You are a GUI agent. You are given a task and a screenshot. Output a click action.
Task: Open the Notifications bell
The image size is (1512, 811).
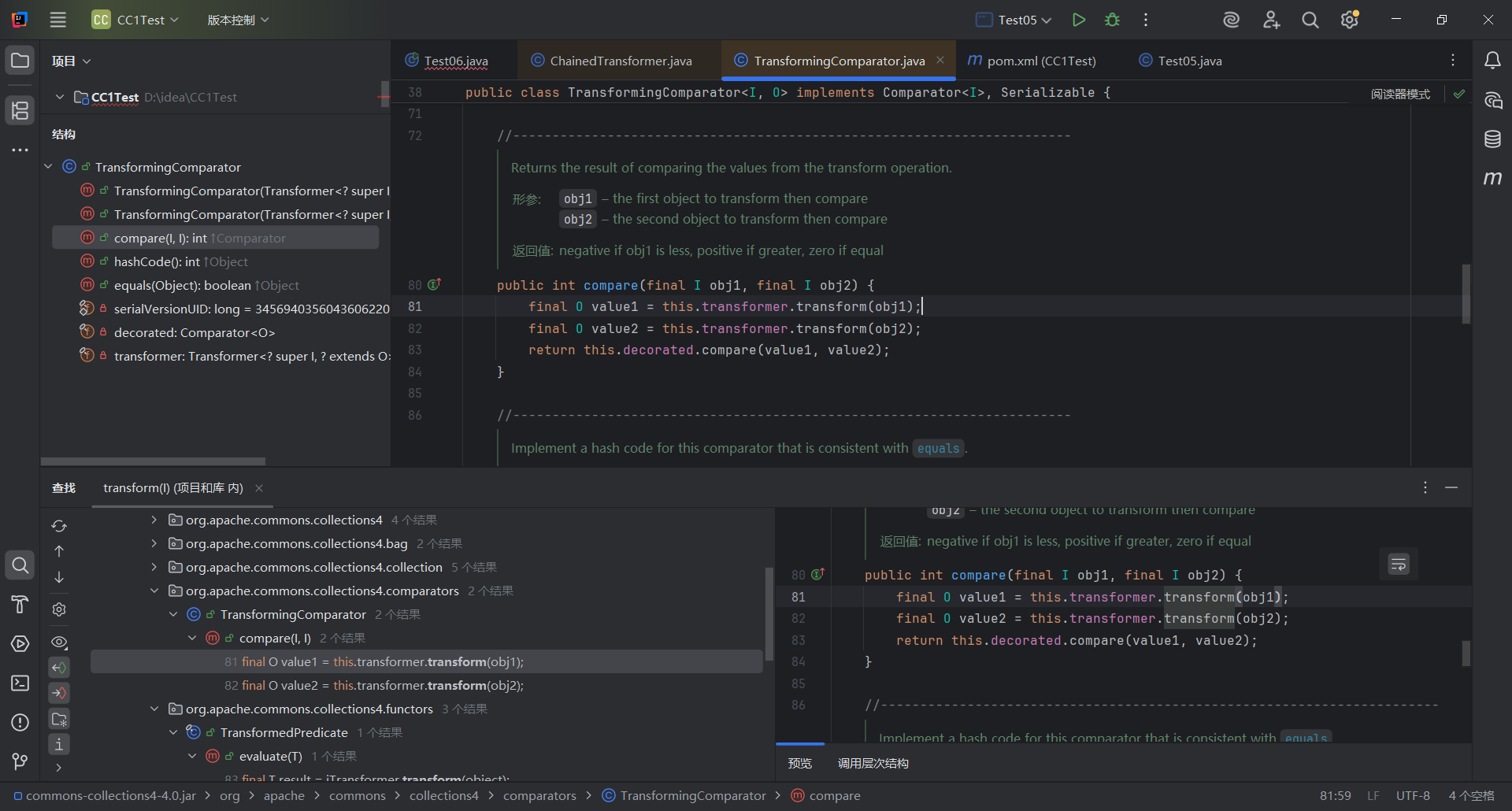click(x=1492, y=61)
